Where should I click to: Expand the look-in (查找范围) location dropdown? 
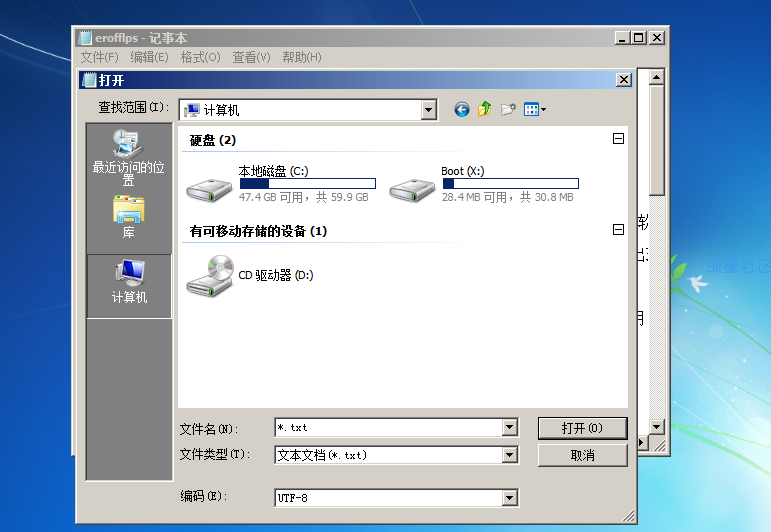[429, 110]
